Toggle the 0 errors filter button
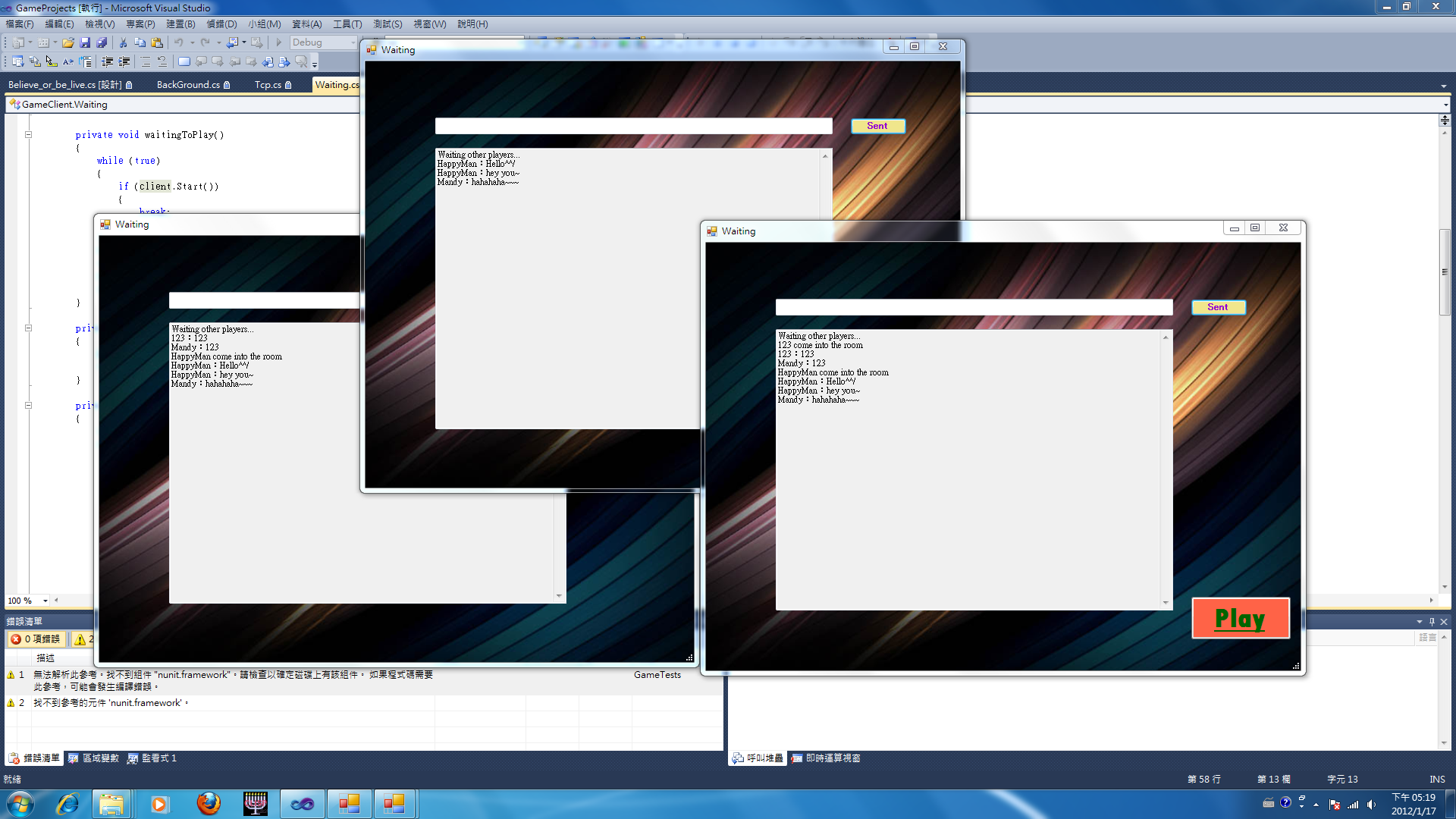 36,639
